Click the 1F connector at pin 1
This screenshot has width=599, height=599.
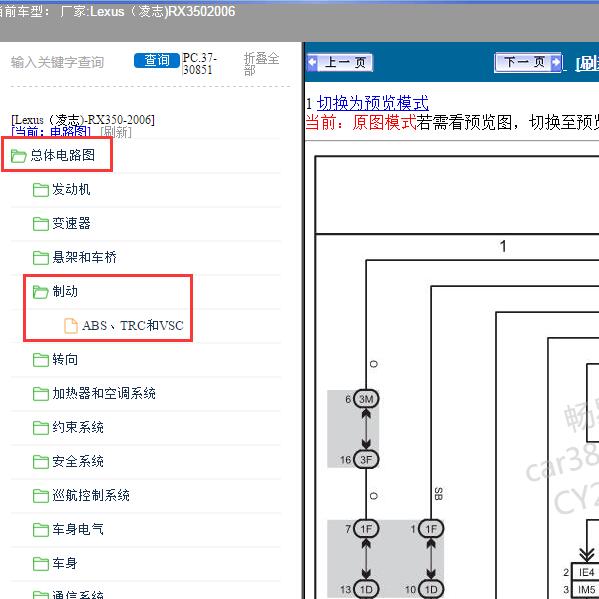tap(431, 529)
